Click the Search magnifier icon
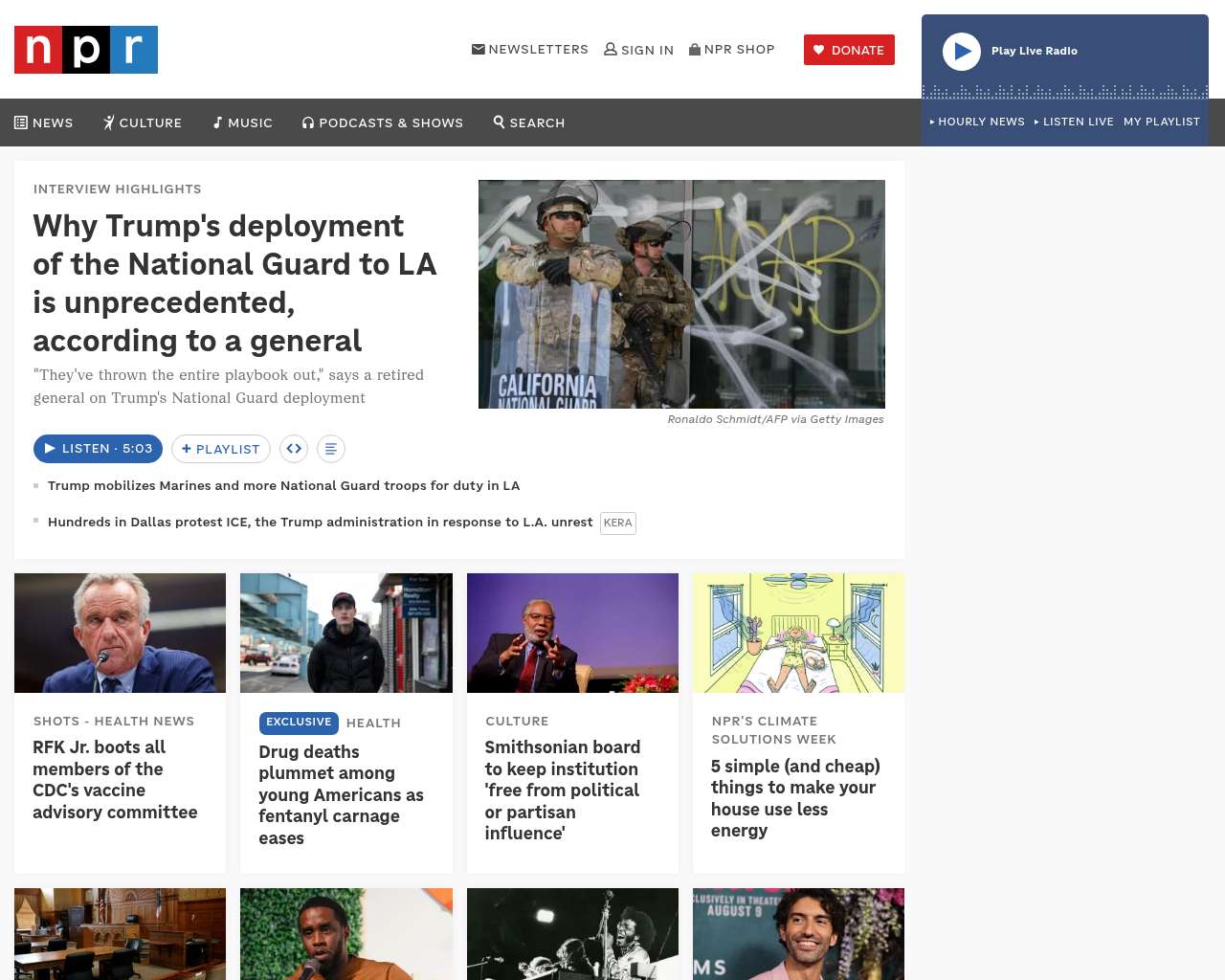 point(499,122)
